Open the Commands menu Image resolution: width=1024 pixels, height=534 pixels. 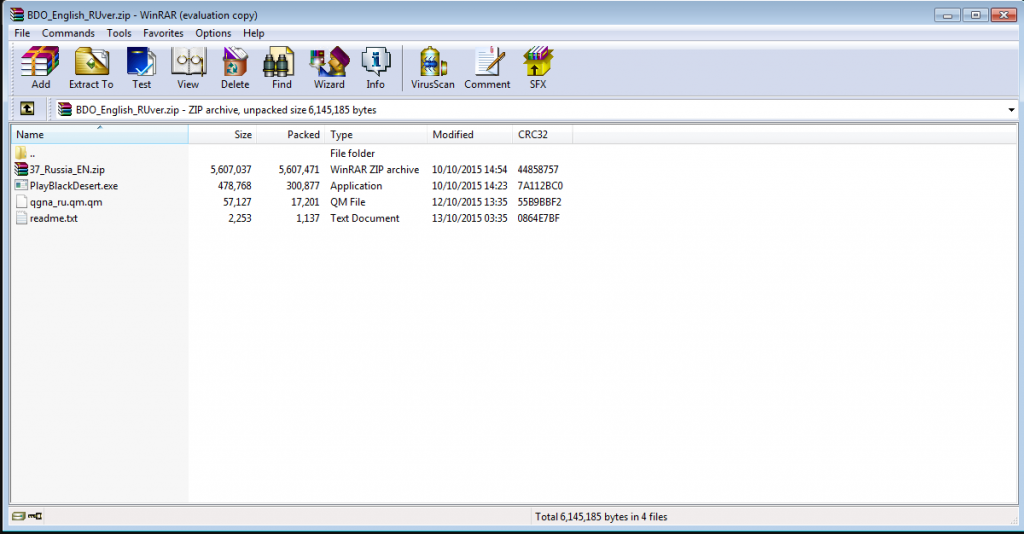pyautogui.click(x=68, y=33)
